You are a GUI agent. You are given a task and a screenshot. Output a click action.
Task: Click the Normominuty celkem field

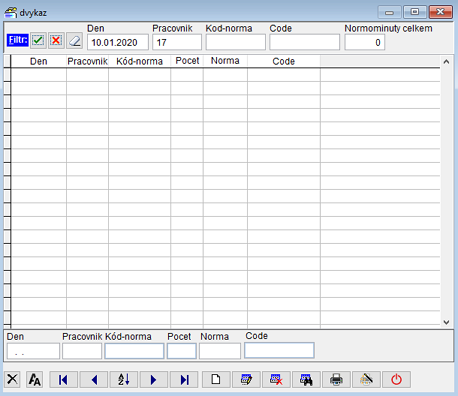coord(365,42)
